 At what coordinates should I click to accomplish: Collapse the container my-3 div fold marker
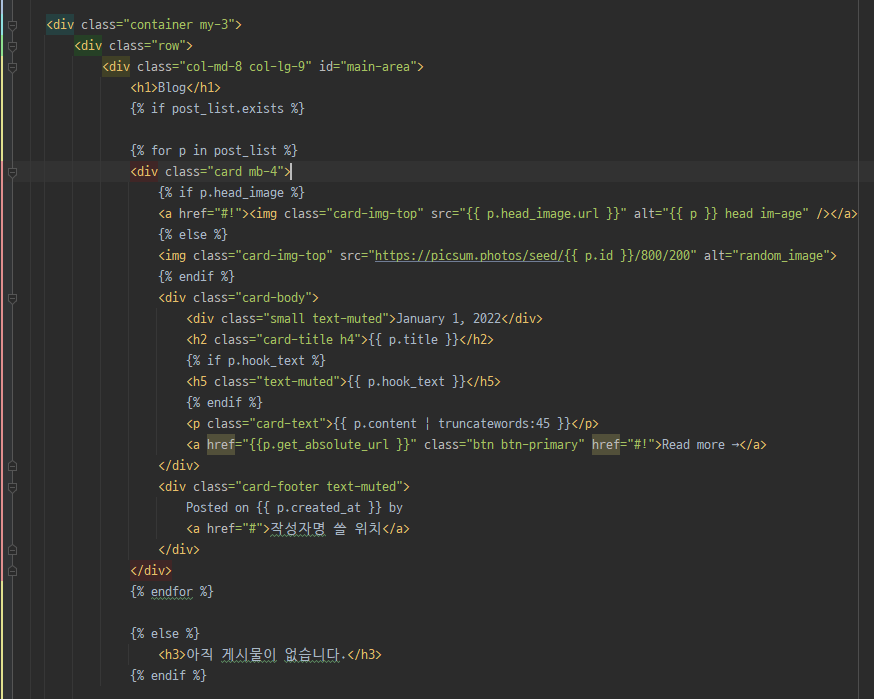coord(12,25)
